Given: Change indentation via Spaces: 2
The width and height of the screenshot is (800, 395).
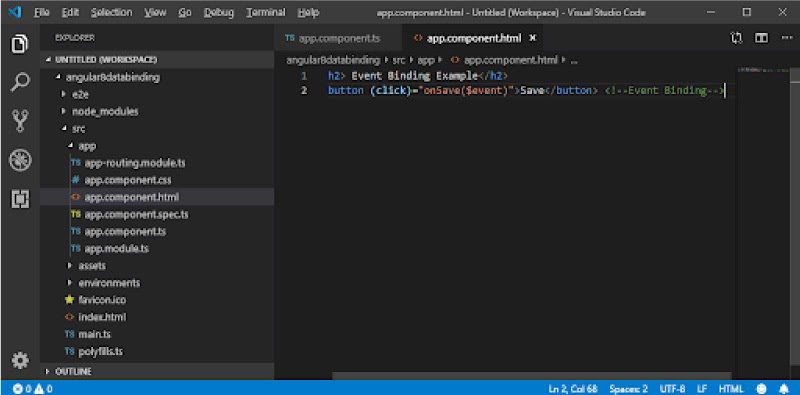Looking at the screenshot, I should (628, 389).
